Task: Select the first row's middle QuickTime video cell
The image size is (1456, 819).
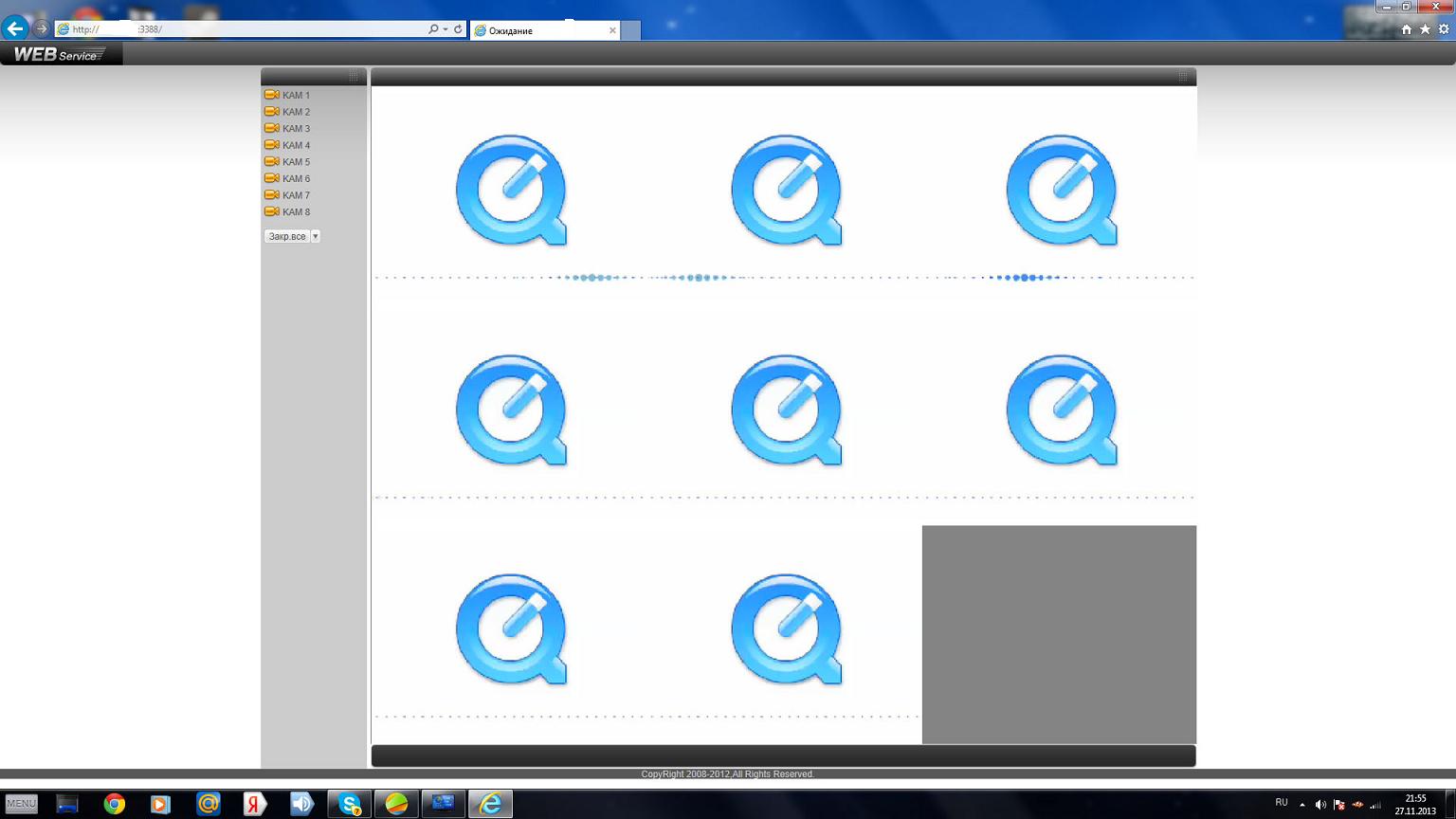Action: (784, 196)
